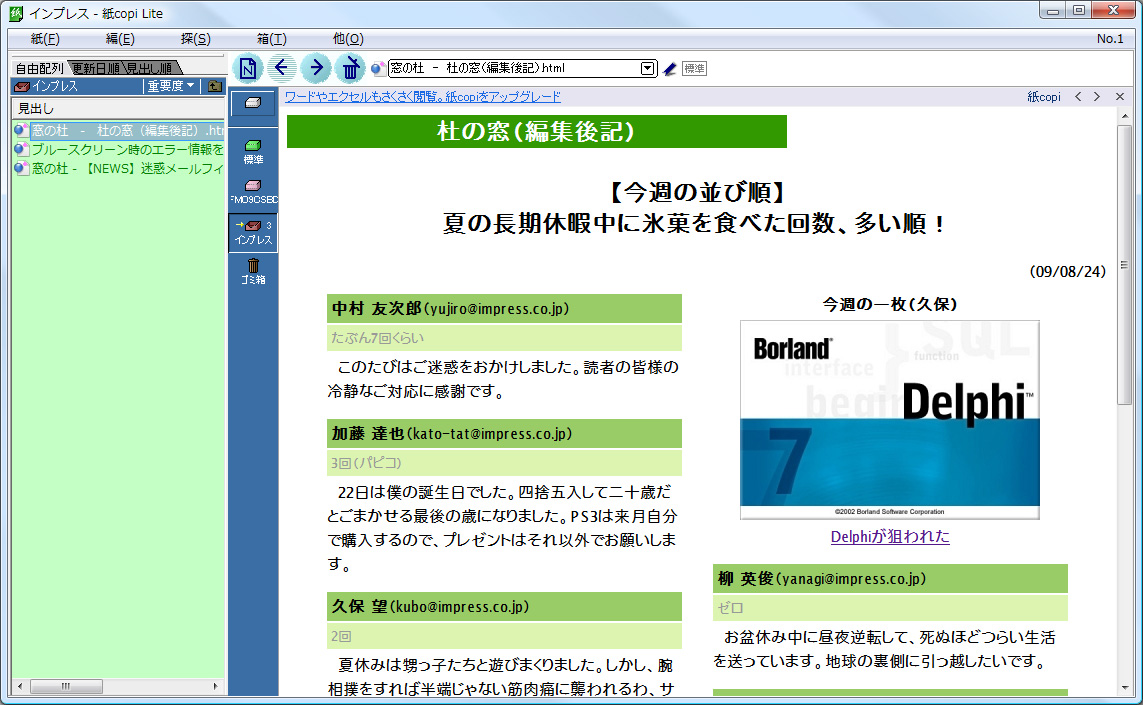Open the ゴミ箱 trash box in the sidebar
Screen dimensions: 1143x705
[253, 268]
